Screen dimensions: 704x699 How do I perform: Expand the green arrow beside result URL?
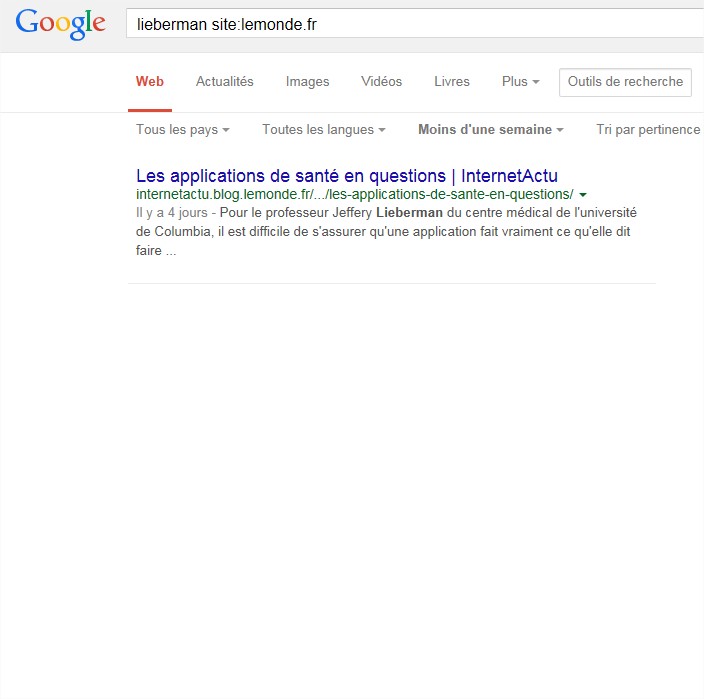click(583, 195)
